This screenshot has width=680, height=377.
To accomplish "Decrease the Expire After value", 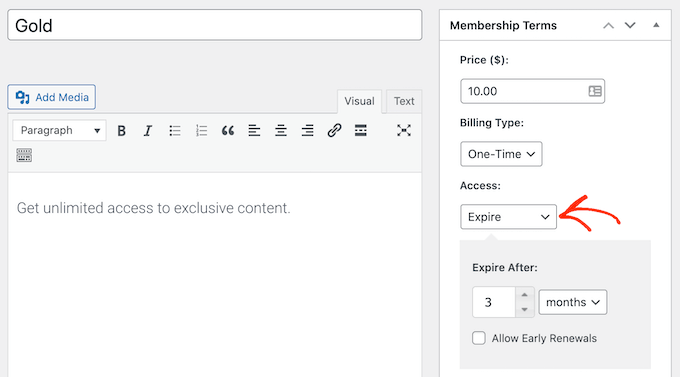I will click(525, 309).
